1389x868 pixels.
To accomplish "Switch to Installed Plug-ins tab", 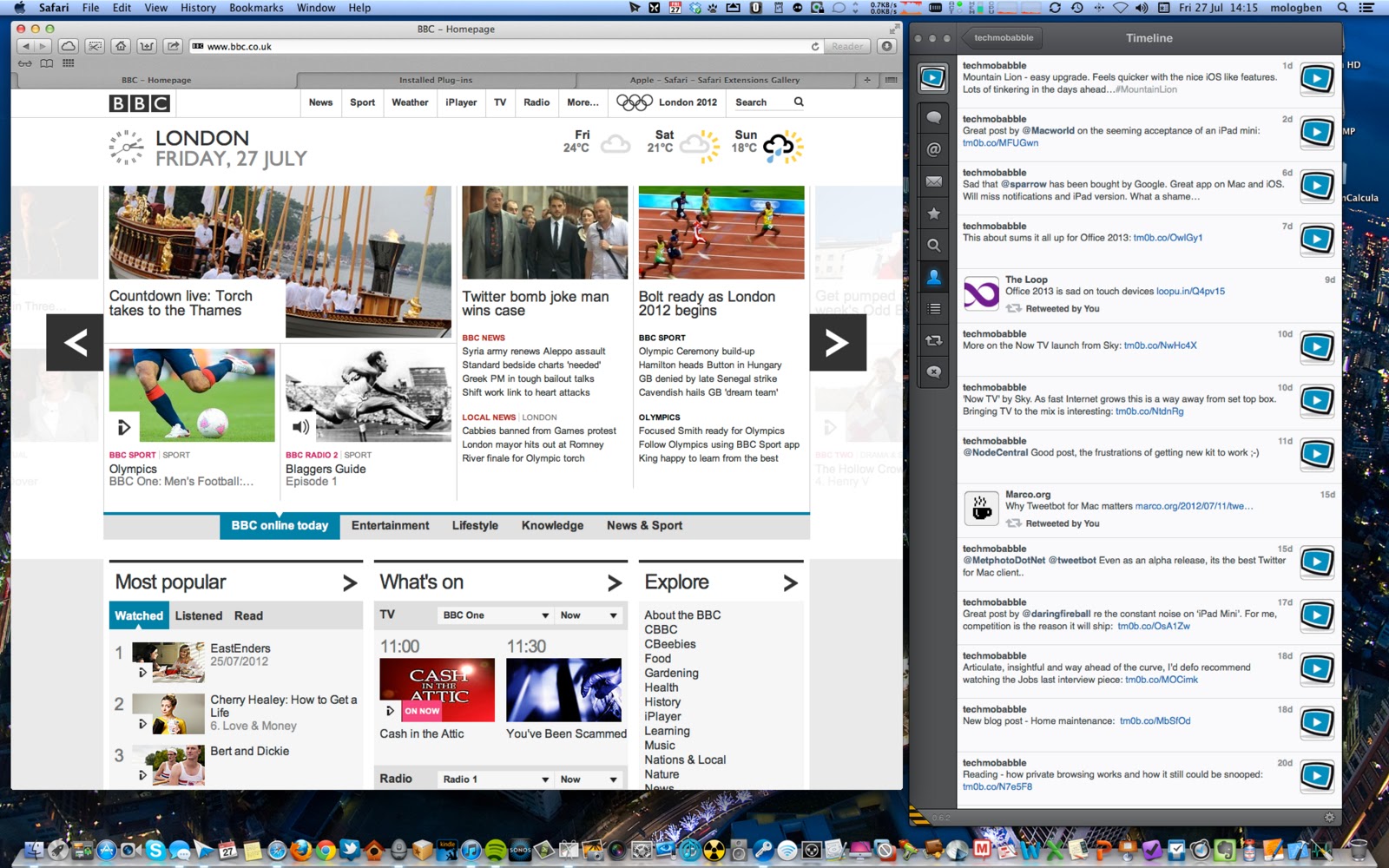I will click(436, 80).
